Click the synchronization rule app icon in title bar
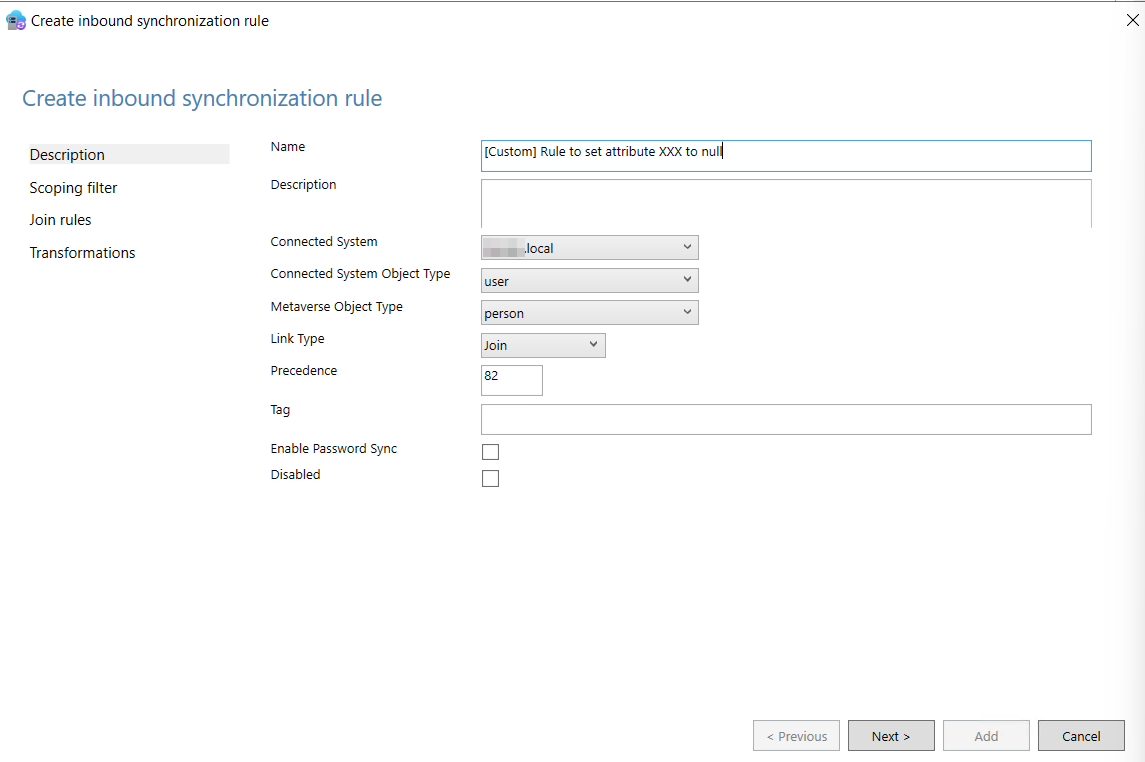This screenshot has height=762, width=1145. (16, 20)
